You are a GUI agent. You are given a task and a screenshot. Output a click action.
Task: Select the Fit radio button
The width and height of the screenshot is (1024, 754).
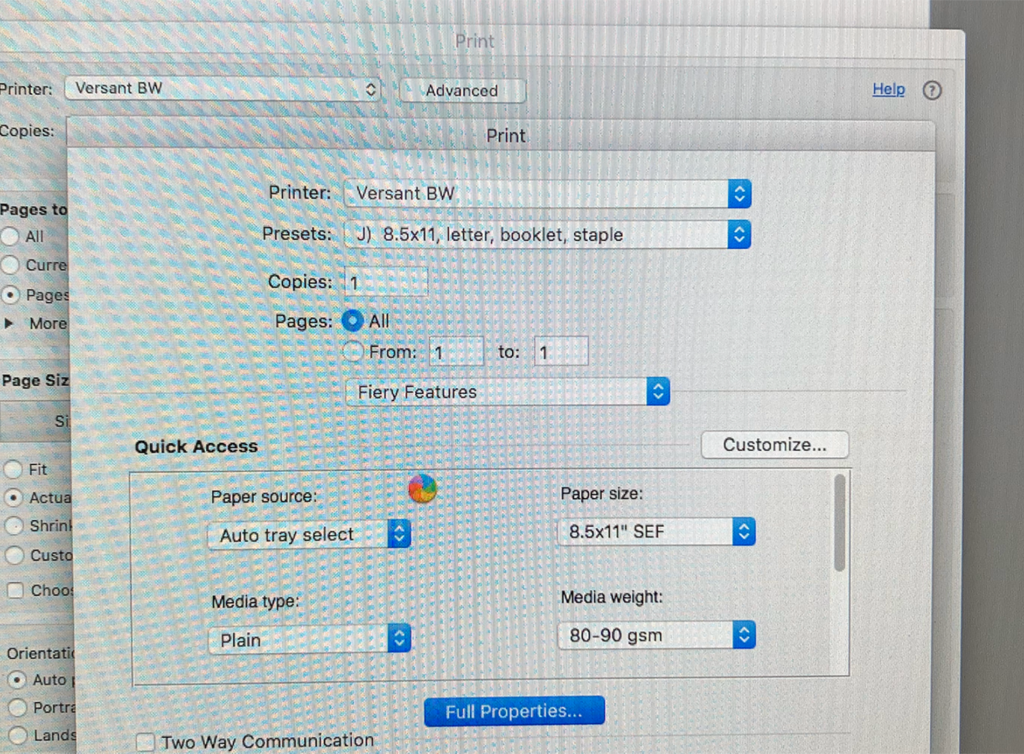[x=13, y=469]
